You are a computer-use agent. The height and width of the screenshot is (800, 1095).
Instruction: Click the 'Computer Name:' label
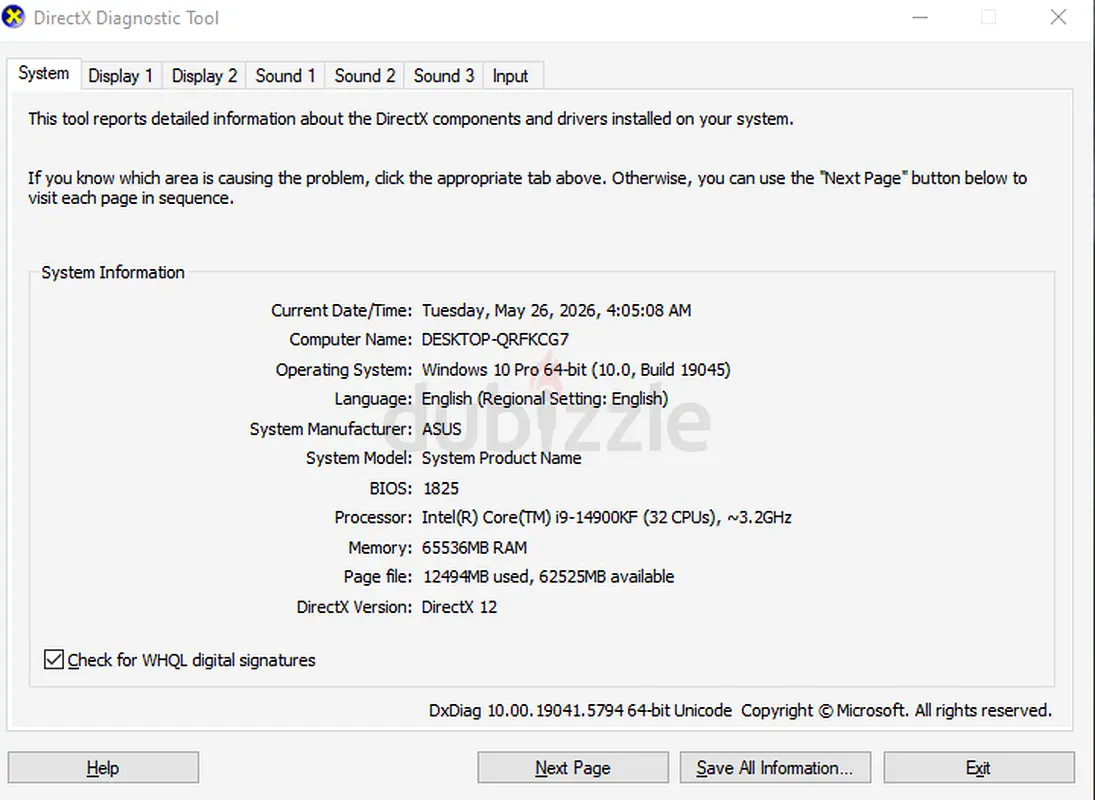[x=351, y=340]
